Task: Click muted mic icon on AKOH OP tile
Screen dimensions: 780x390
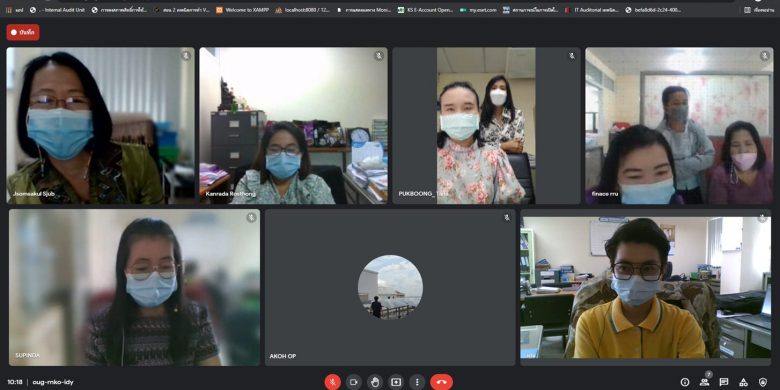Action: click(507, 217)
